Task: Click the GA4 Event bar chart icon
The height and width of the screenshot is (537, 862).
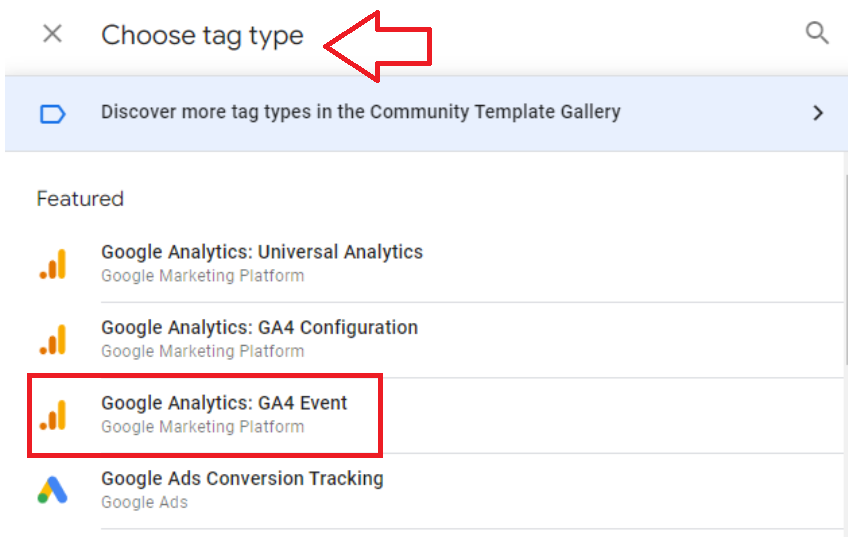Action: (53, 415)
